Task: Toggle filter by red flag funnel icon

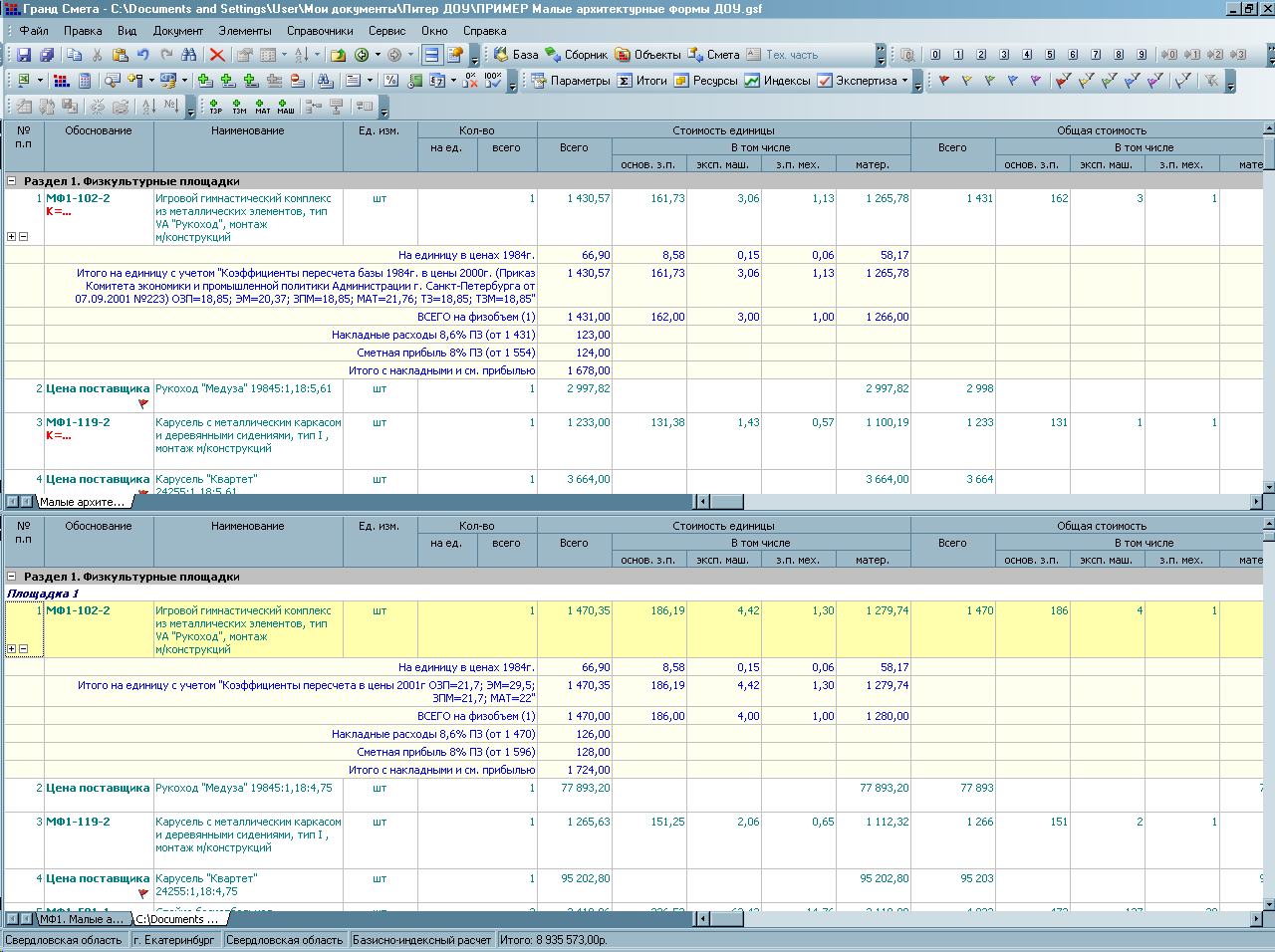Action: [x=1063, y=81]
